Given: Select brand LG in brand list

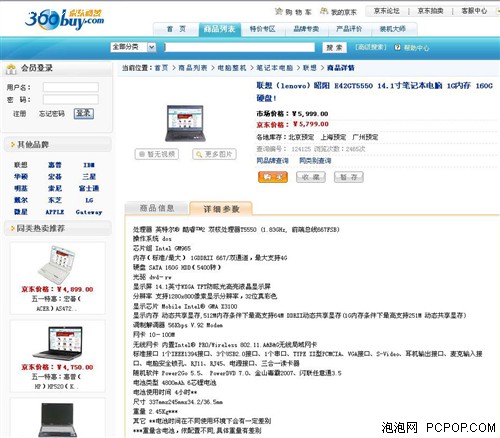Looking at the screenshot, I should pyautogui.click(x=89, y=200).
